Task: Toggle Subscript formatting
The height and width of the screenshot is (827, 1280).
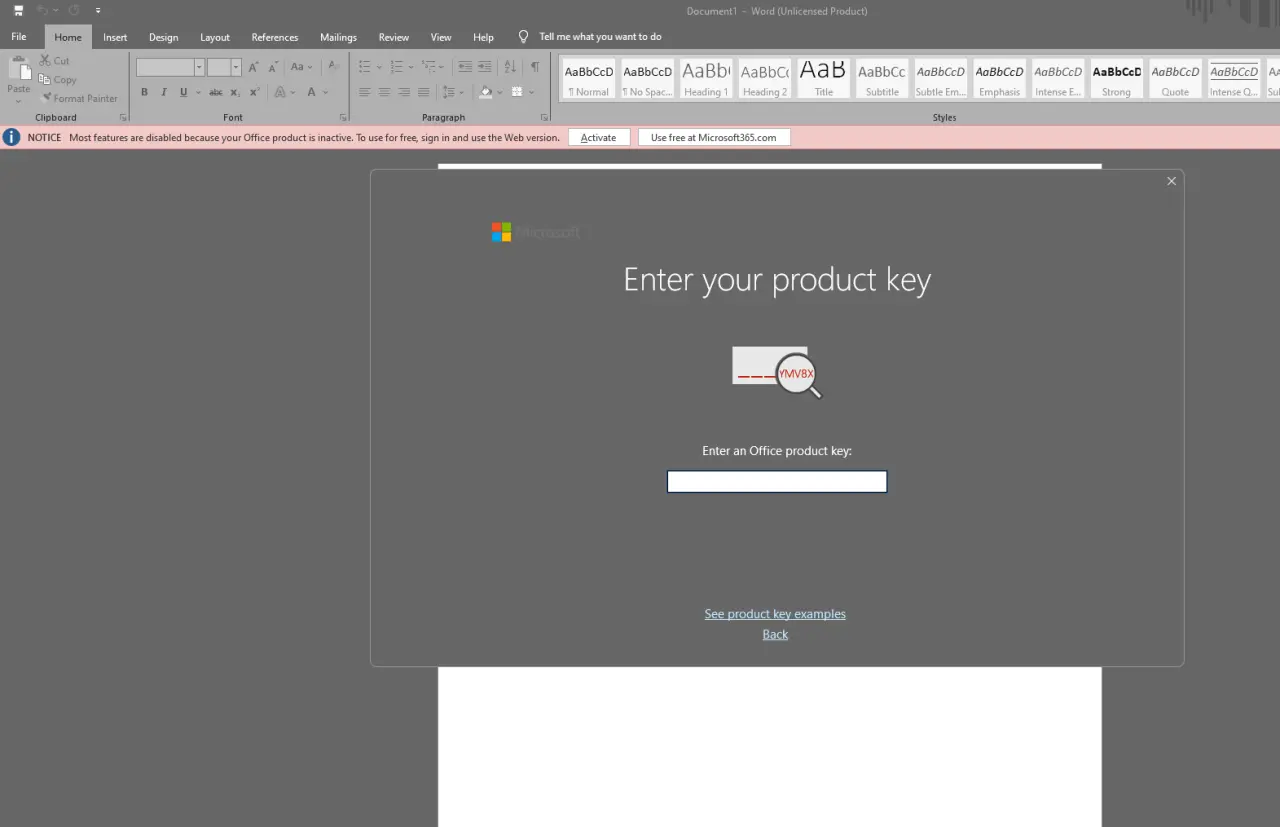Action: [x=235, y=92]
